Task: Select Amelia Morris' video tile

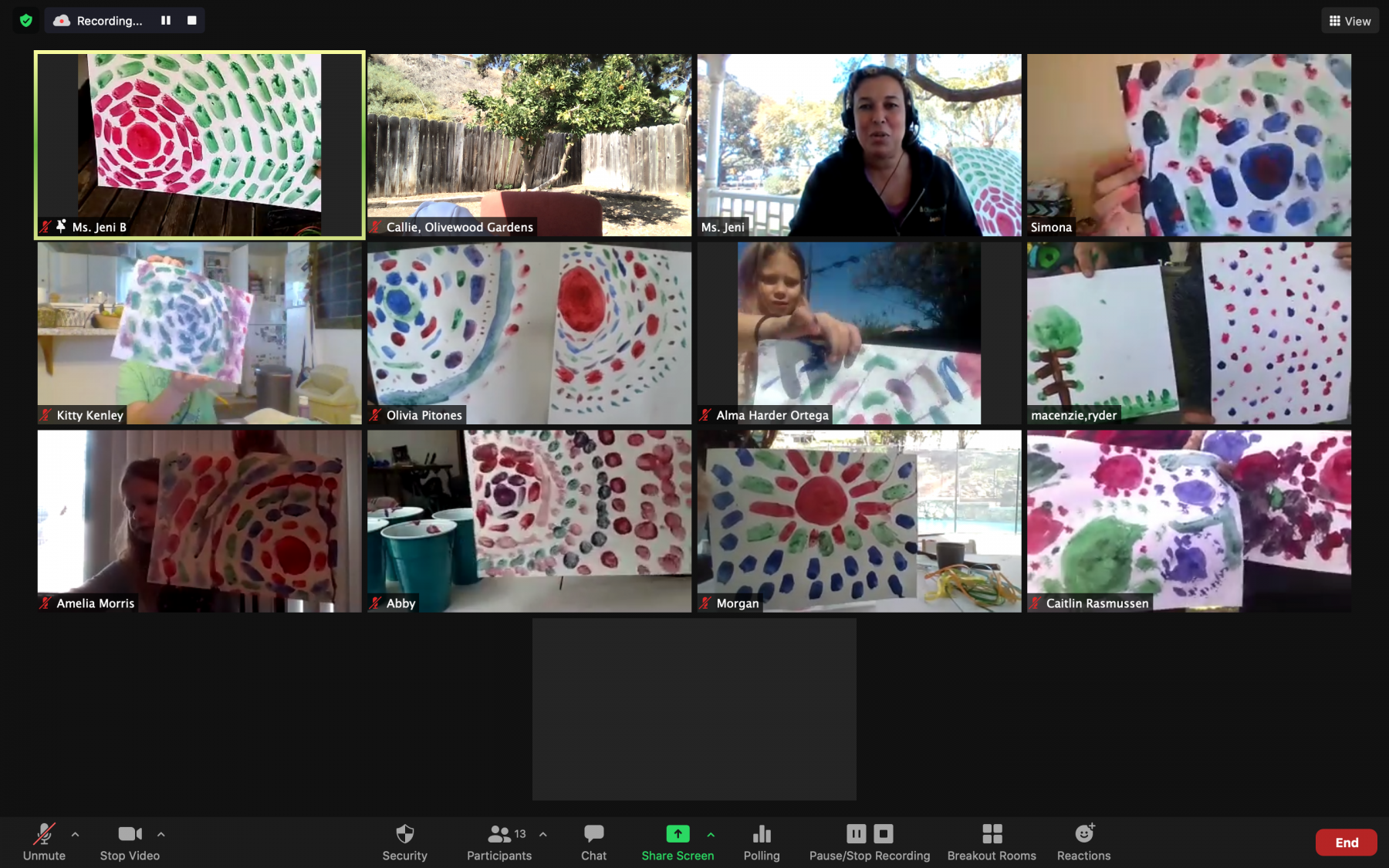Action: point(200,522)
